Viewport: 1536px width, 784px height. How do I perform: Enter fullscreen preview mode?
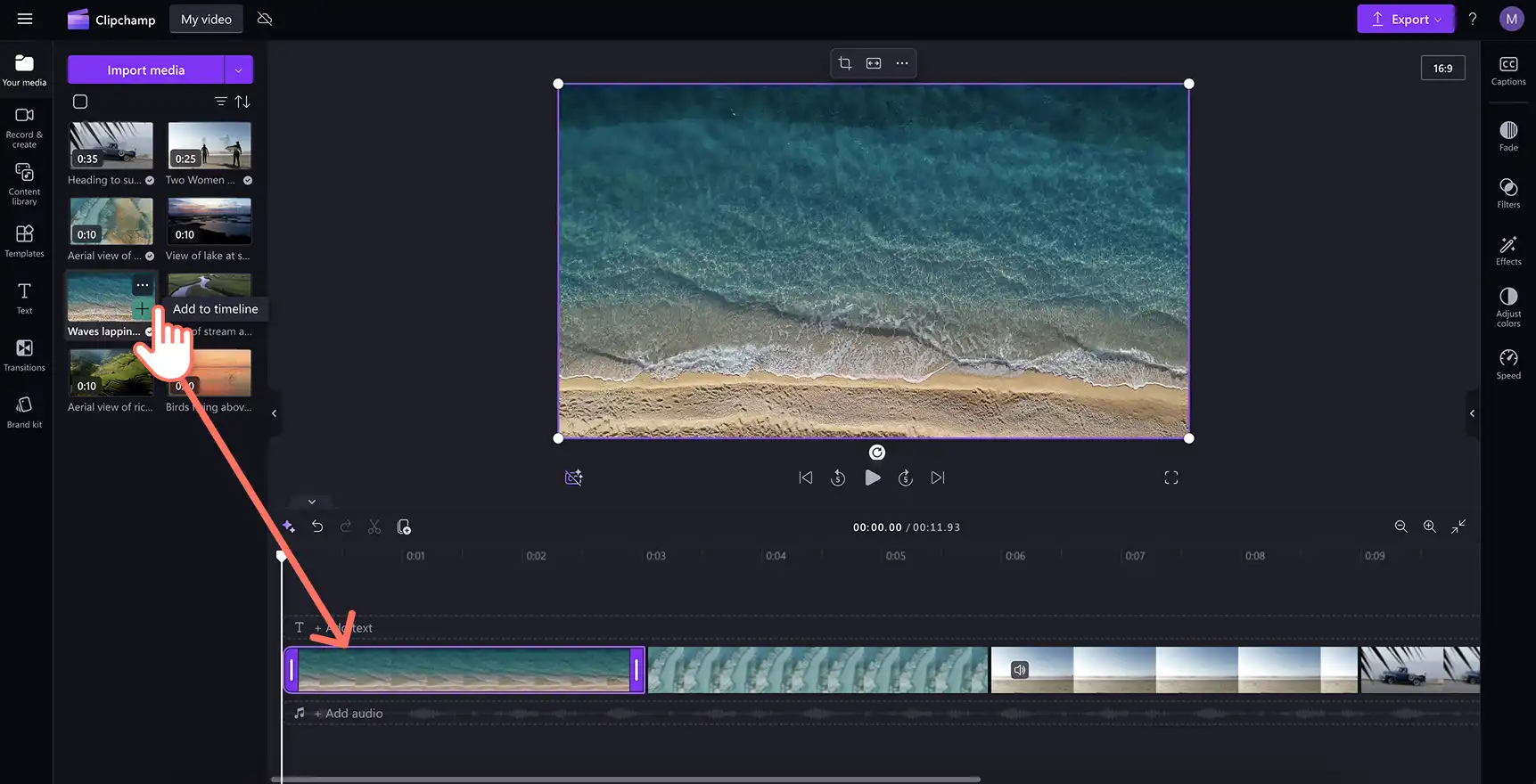(1171, 478)
